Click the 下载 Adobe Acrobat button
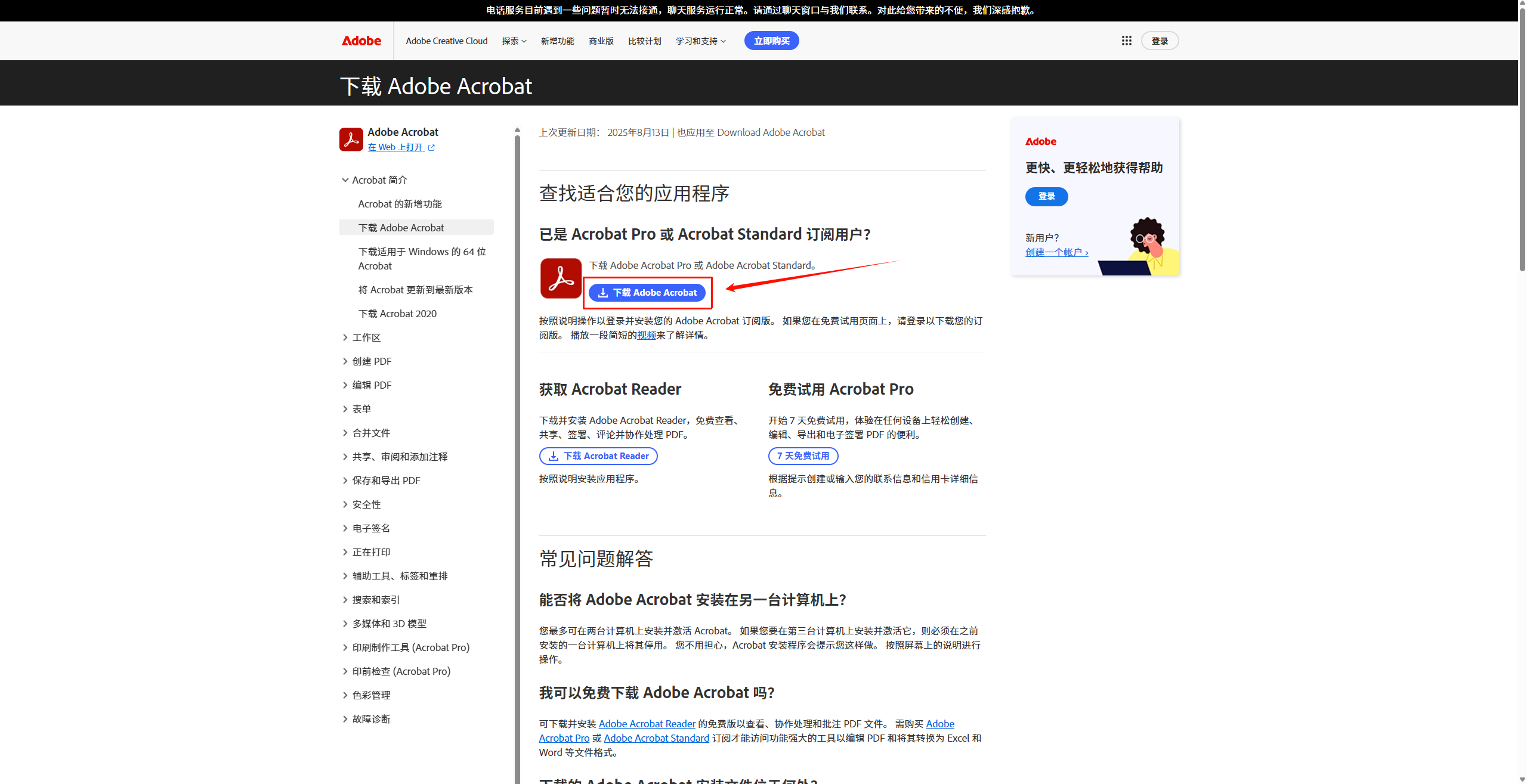 coord(647,292)
